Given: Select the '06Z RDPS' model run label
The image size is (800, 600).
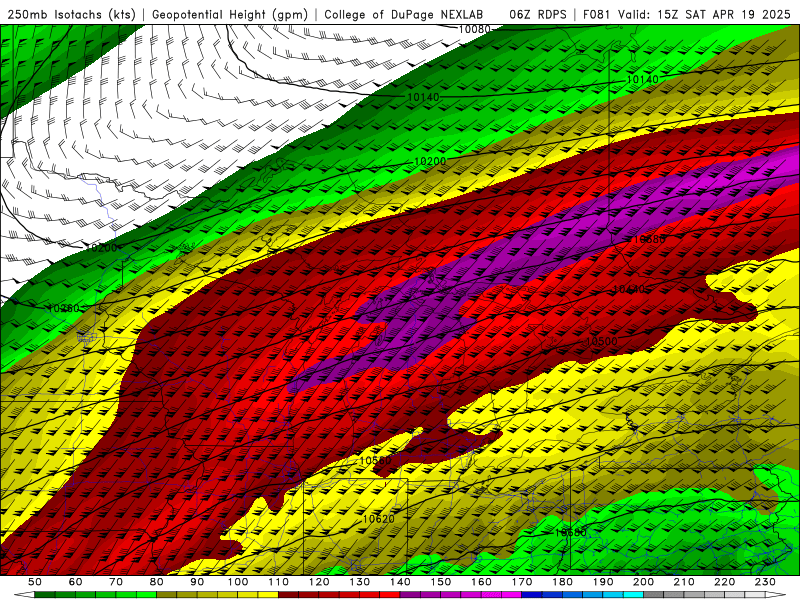Looking at the screenshot, I should [x=538, y=14].
